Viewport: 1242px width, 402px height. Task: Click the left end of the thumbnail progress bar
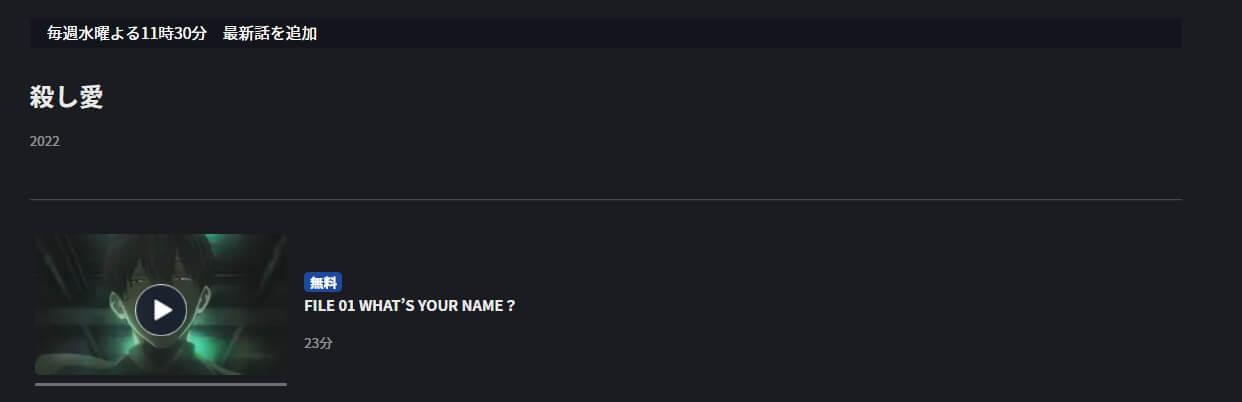point(40,384)
